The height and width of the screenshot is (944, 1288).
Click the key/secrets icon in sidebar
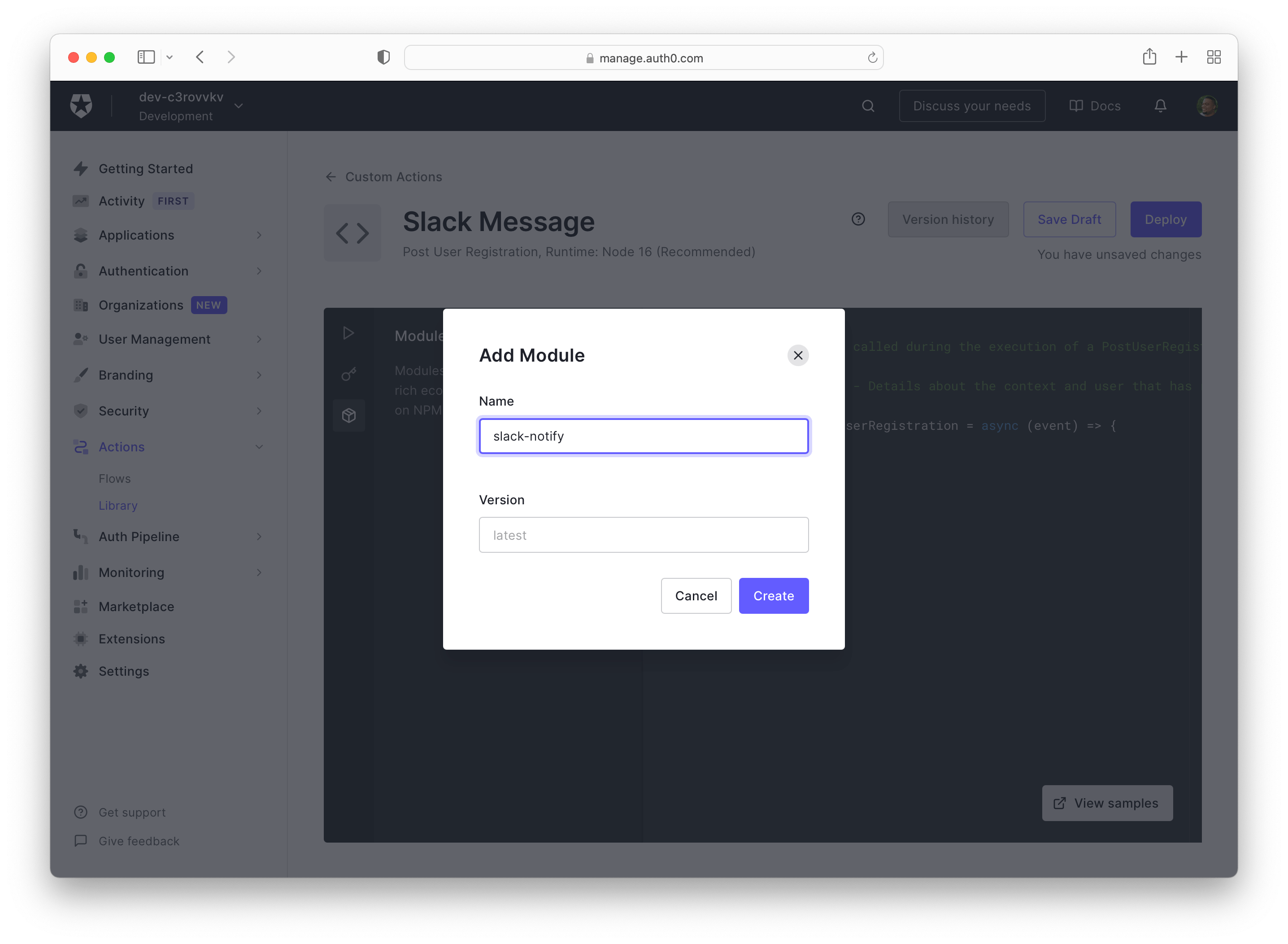[347, 374]
